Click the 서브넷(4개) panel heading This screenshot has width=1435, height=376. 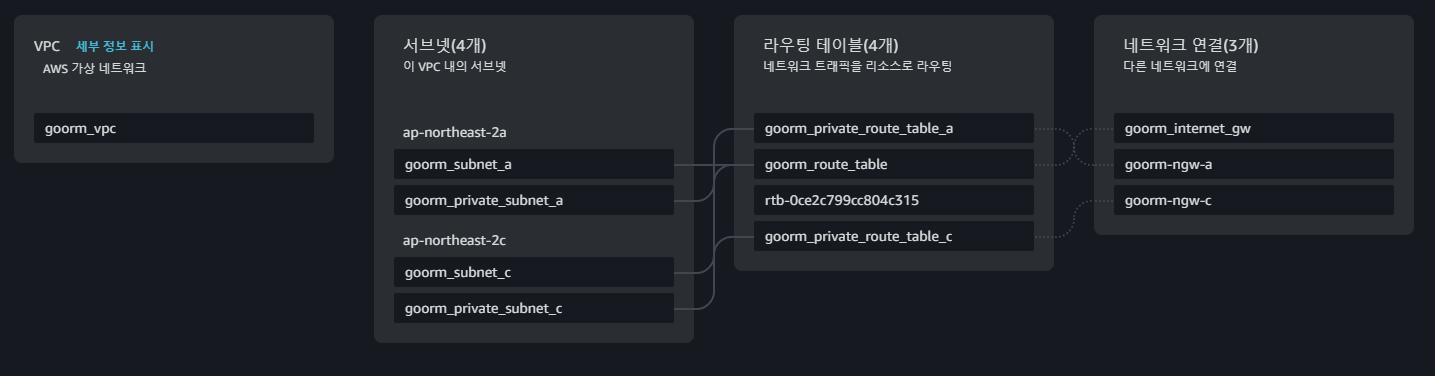point(444,45)
